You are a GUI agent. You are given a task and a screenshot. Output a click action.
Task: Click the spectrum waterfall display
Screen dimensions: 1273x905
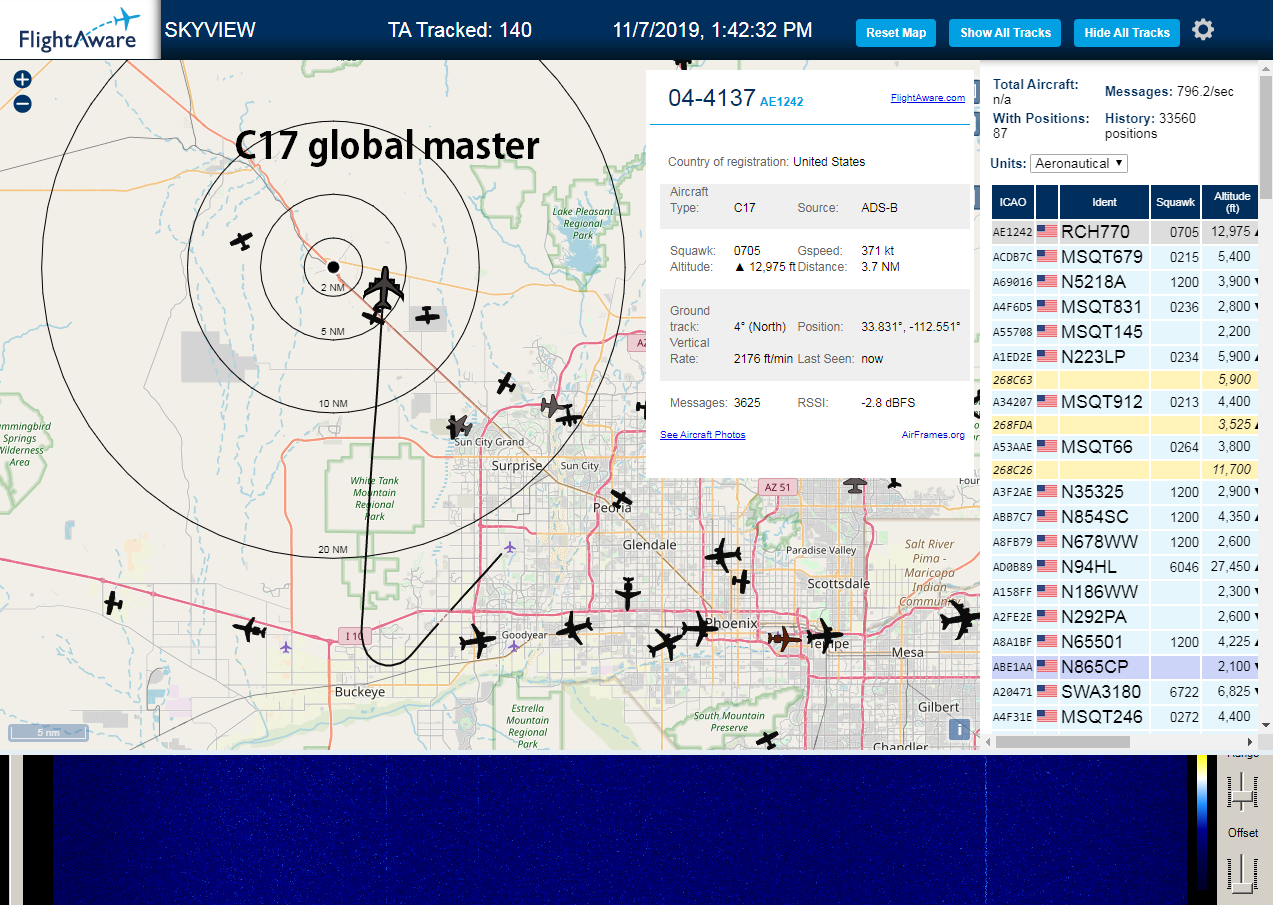point(620,831)
